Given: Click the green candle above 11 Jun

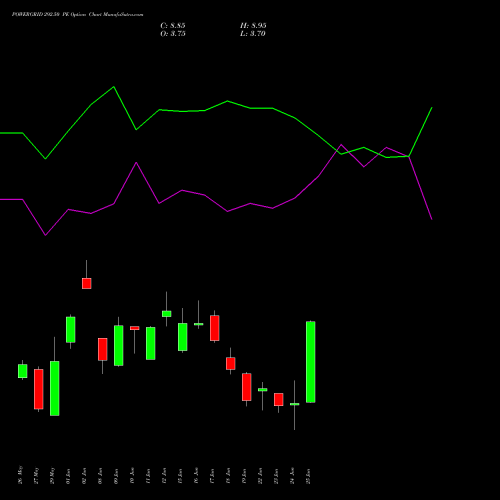Looking at the screenshot, I should tap(151, 343).
